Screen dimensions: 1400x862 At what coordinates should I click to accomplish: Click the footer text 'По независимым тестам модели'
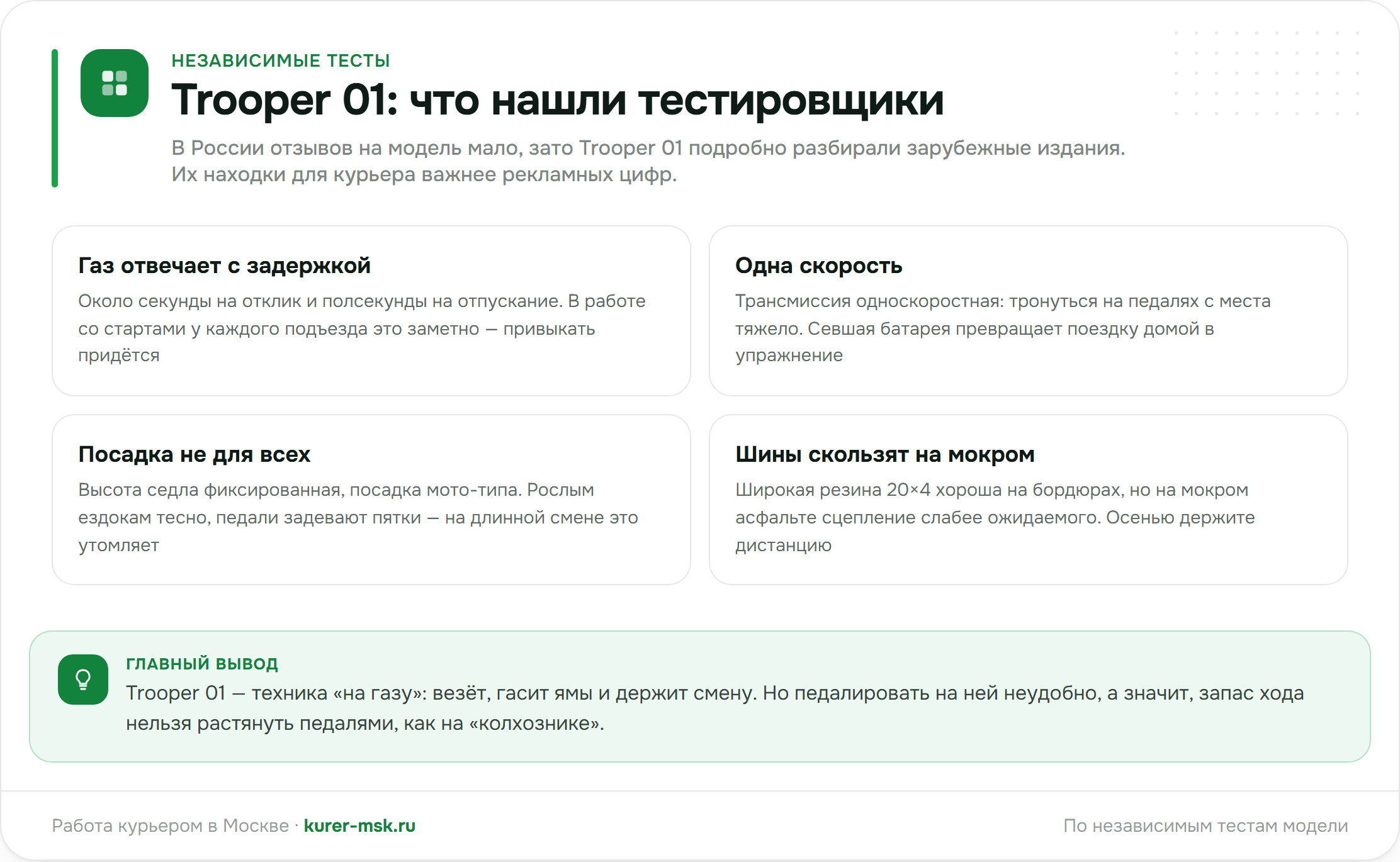(1205, 826)
